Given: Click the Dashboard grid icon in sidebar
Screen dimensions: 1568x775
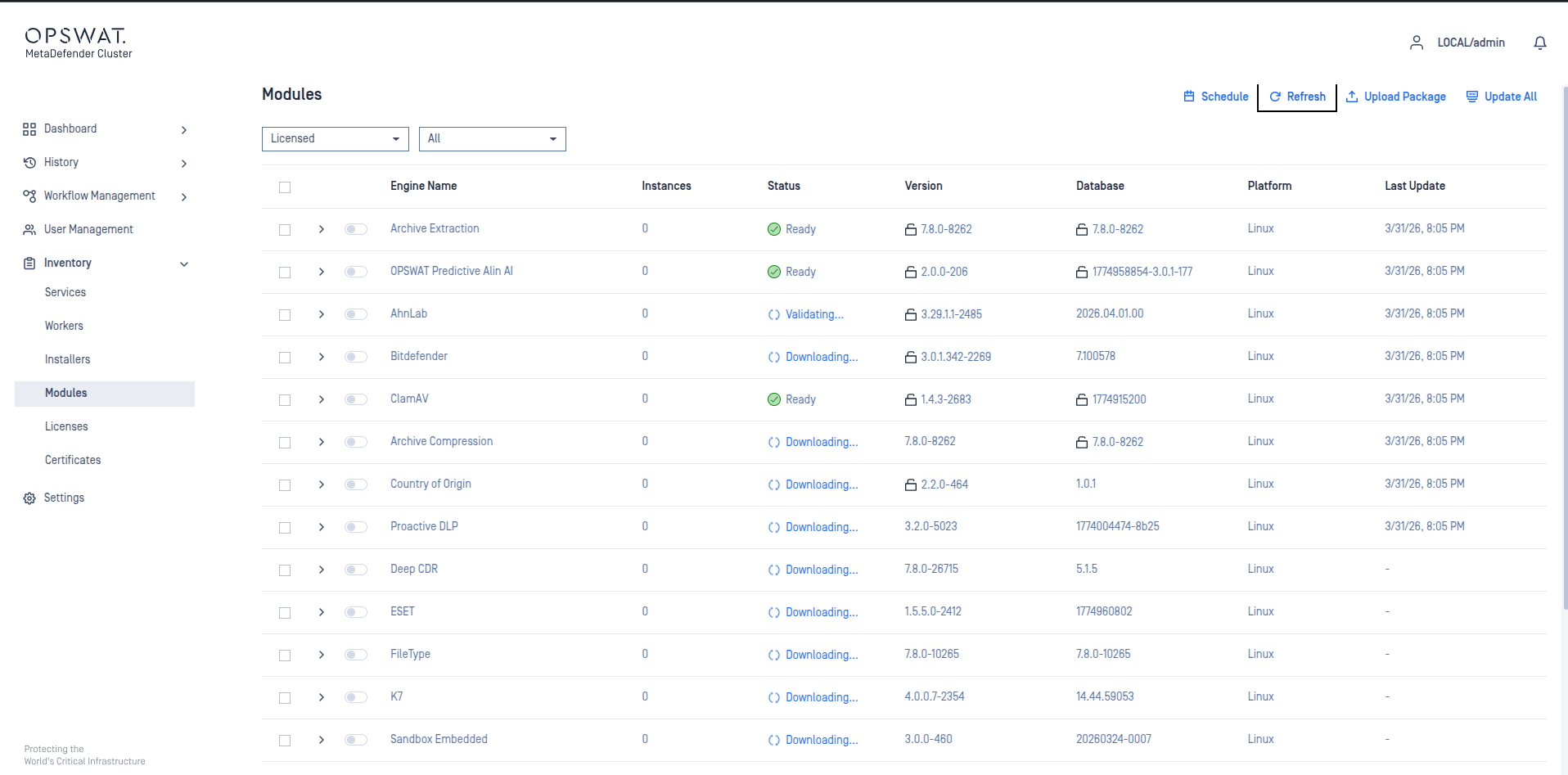Looking at the screenshot, I should [x=29, y=129].
